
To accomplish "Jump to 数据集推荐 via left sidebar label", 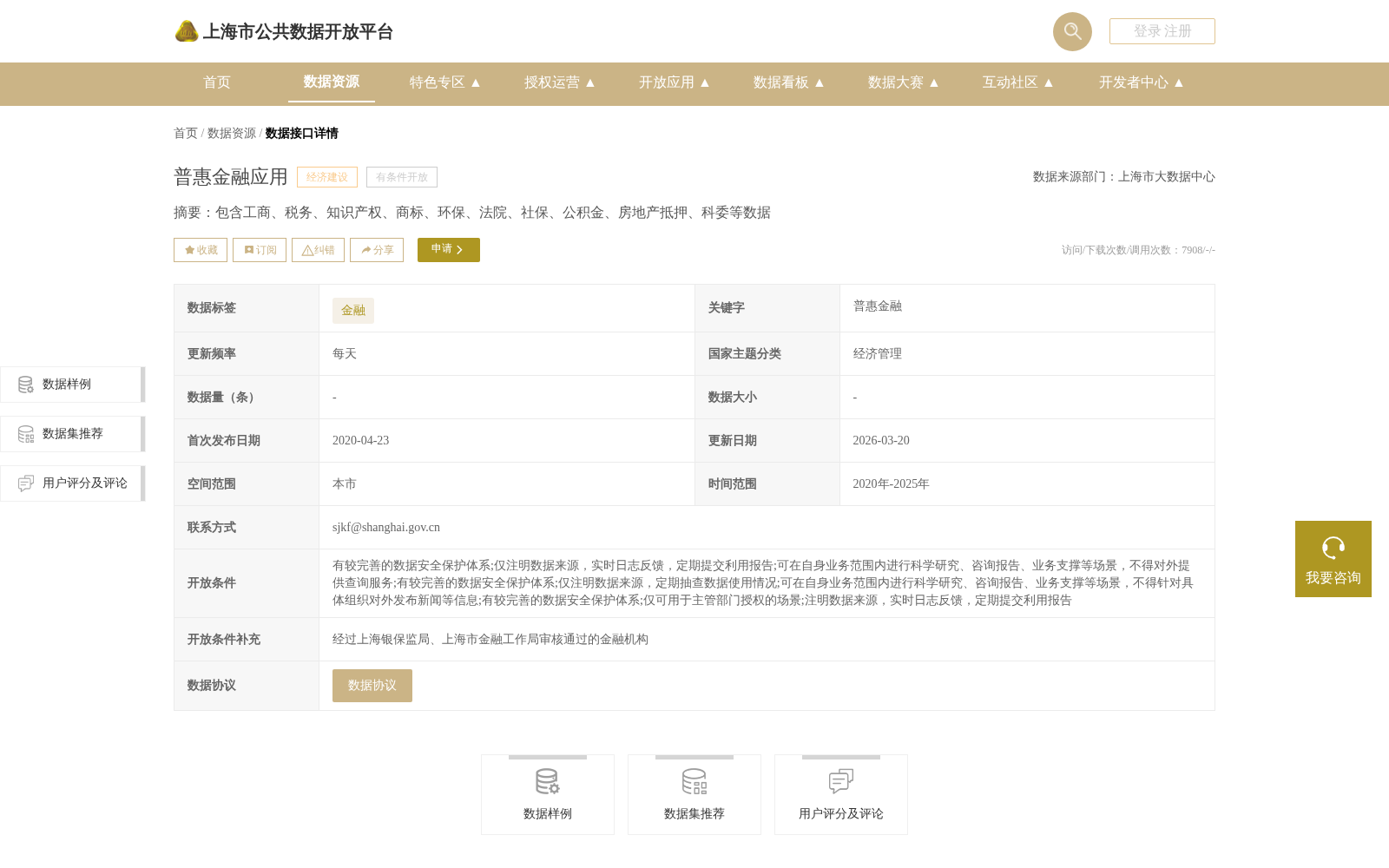I will (73, 434).
